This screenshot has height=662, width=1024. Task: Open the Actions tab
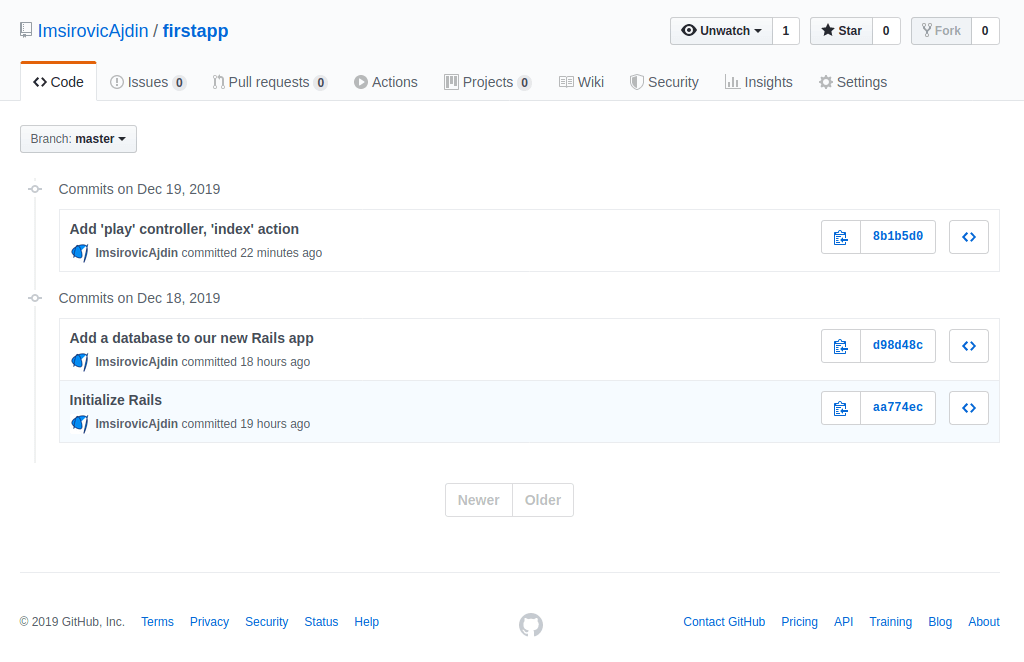point(386,82)
